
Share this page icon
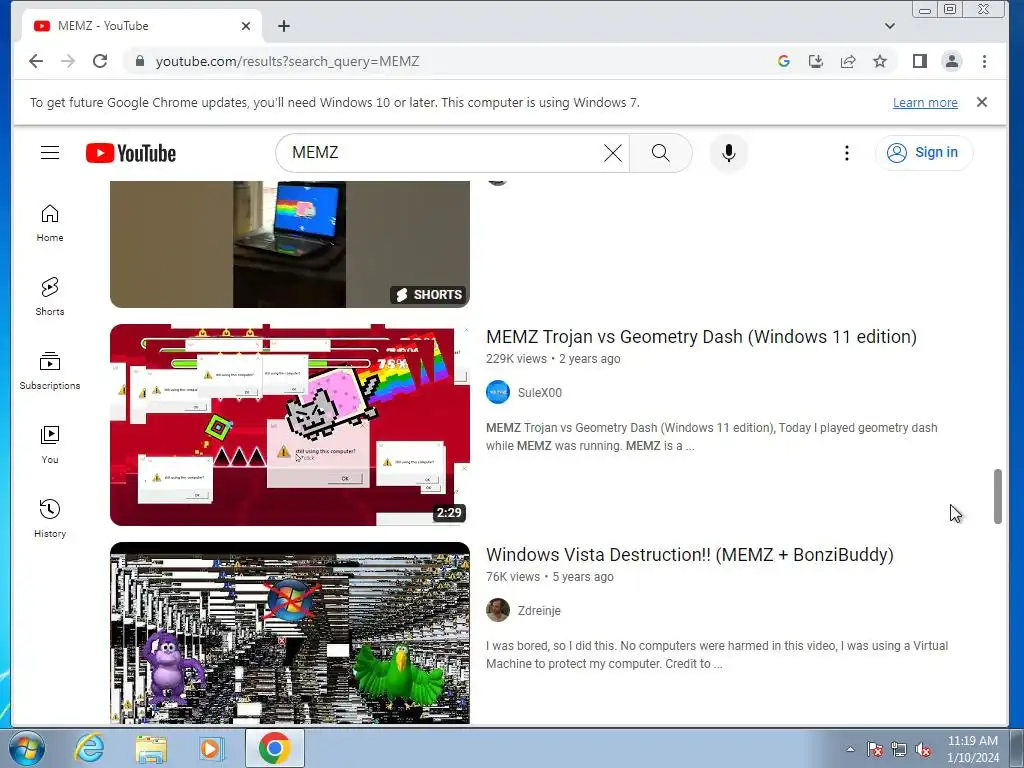848,61
